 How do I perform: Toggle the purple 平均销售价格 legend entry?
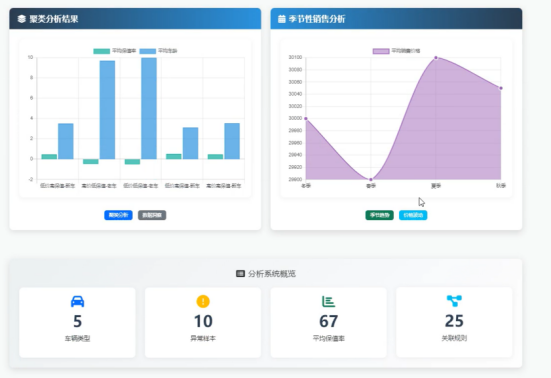click(396, 51)
